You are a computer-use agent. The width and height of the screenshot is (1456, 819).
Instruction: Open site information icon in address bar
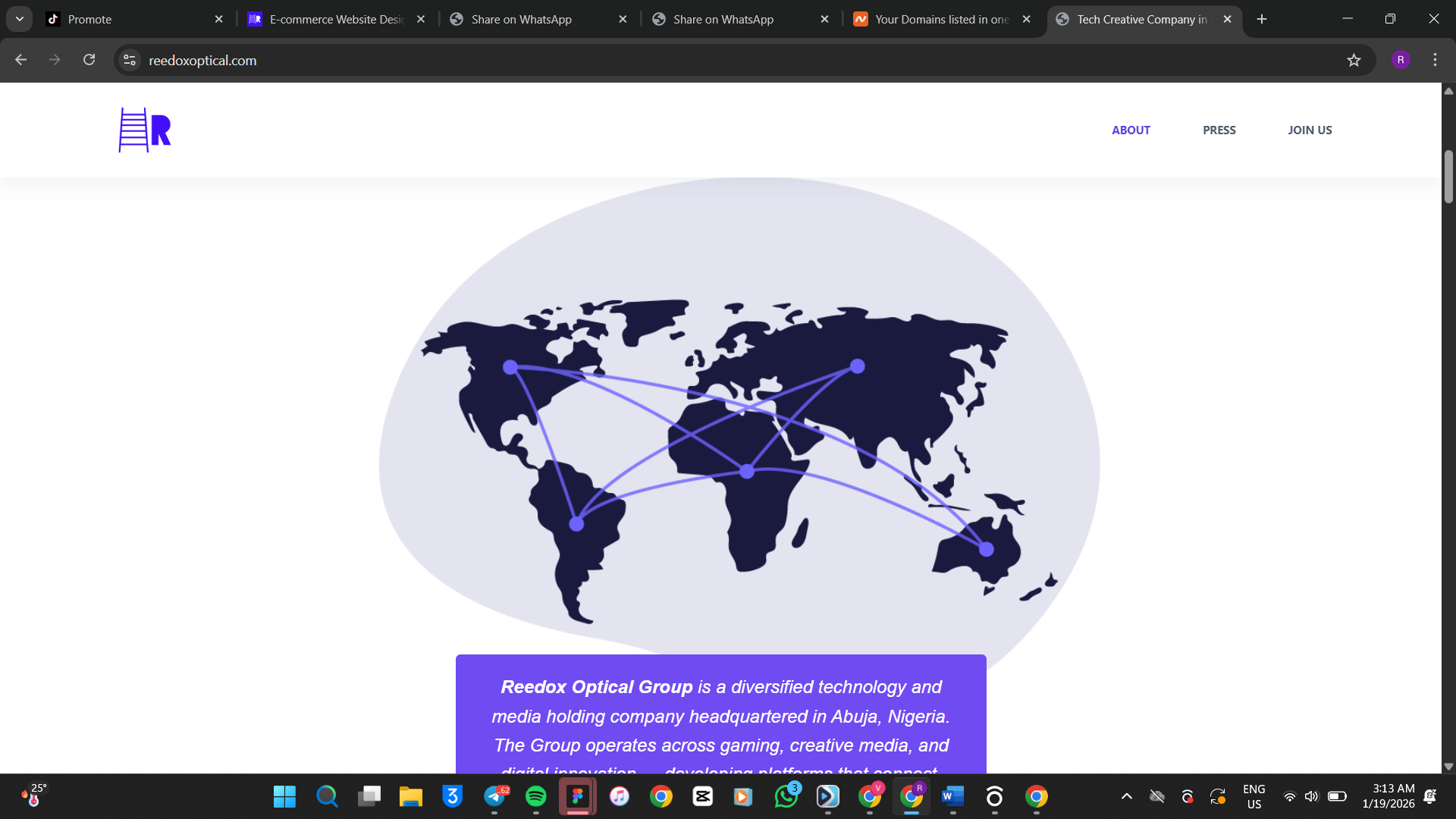point(130,60)
